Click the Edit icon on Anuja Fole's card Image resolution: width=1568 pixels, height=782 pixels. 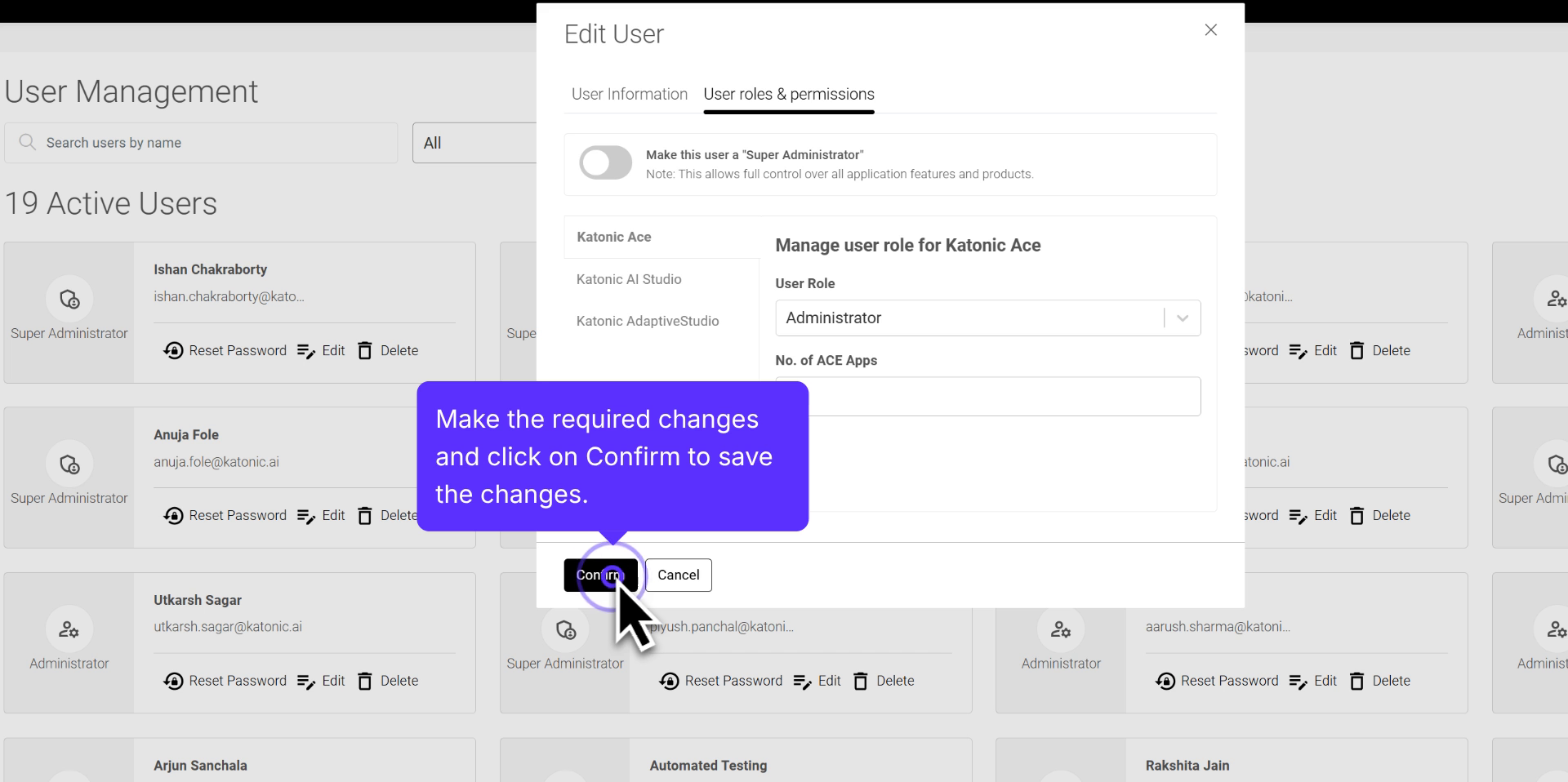(321, 515)
